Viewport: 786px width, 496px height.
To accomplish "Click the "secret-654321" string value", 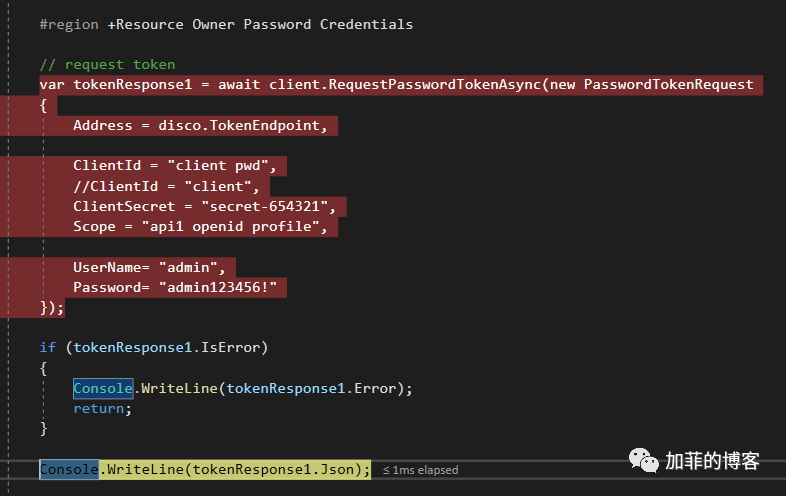I will (265, 206).
